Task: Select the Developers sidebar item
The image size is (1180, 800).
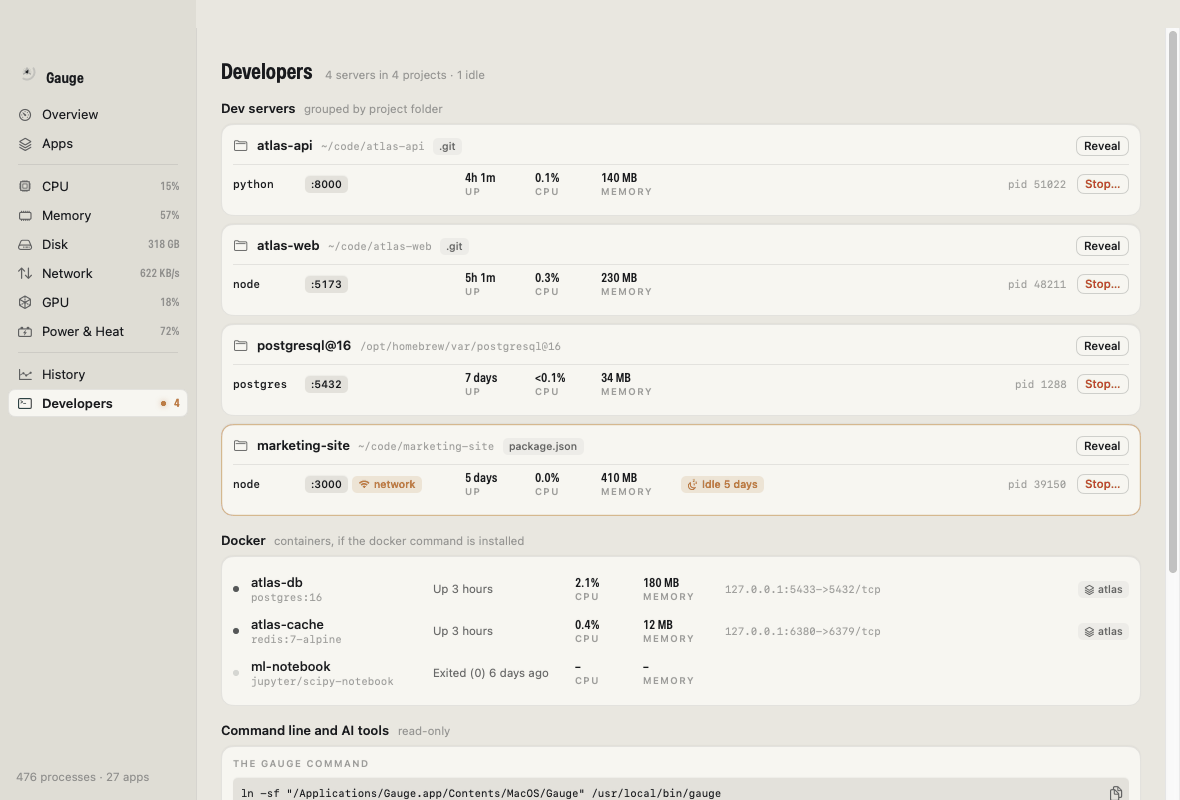Action: coord(98,403)
